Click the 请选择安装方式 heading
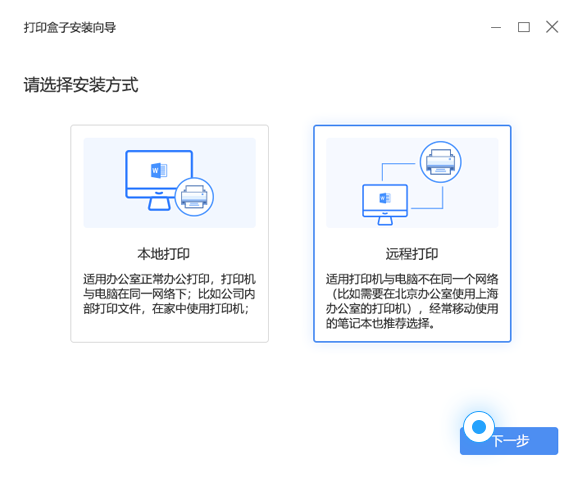The image size is (581, 486). point(81,85)
